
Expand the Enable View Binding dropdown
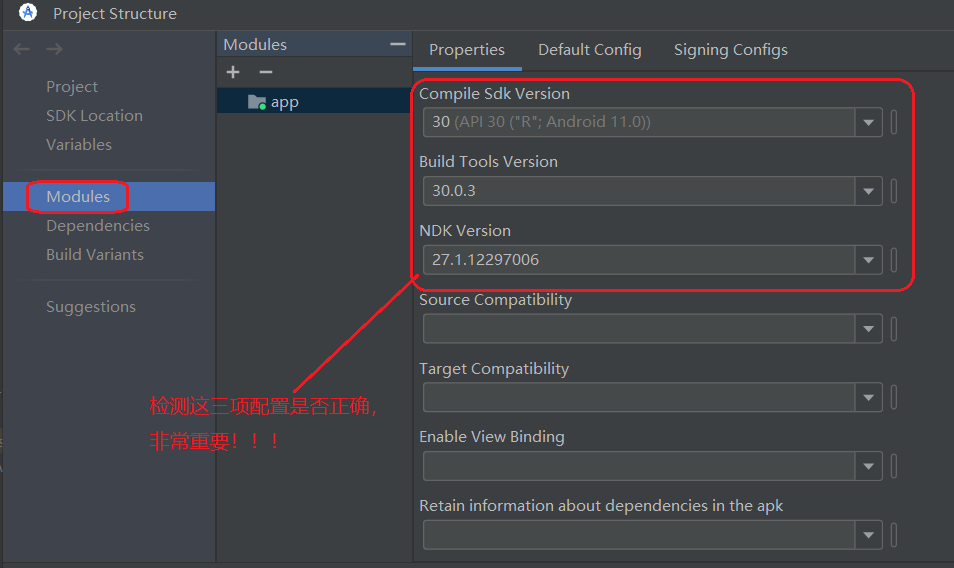(x=868, y=466)
